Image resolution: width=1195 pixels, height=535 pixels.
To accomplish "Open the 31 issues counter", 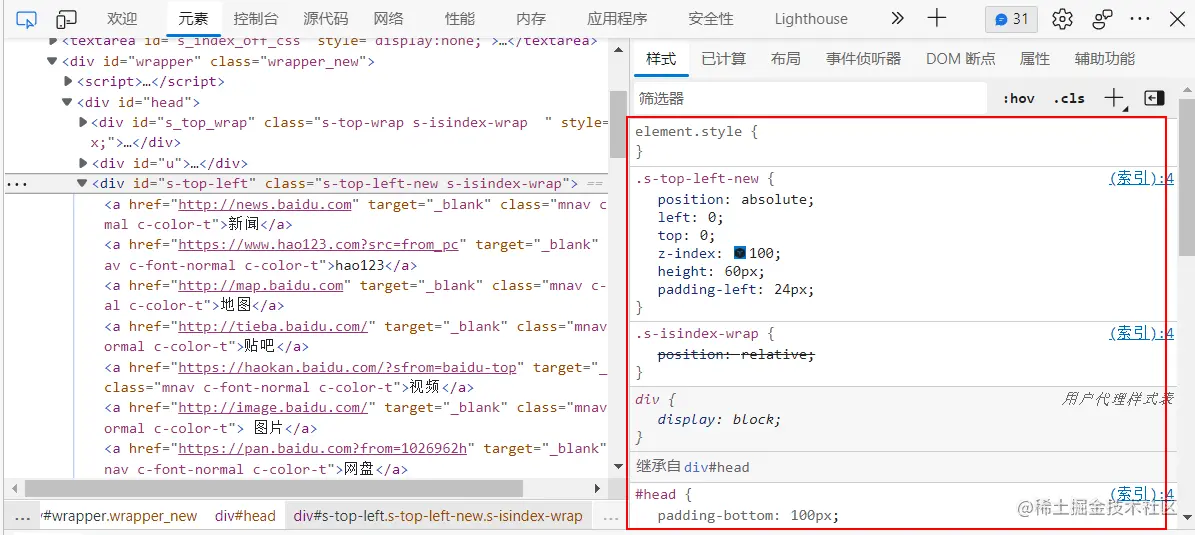I will 1011,19.
